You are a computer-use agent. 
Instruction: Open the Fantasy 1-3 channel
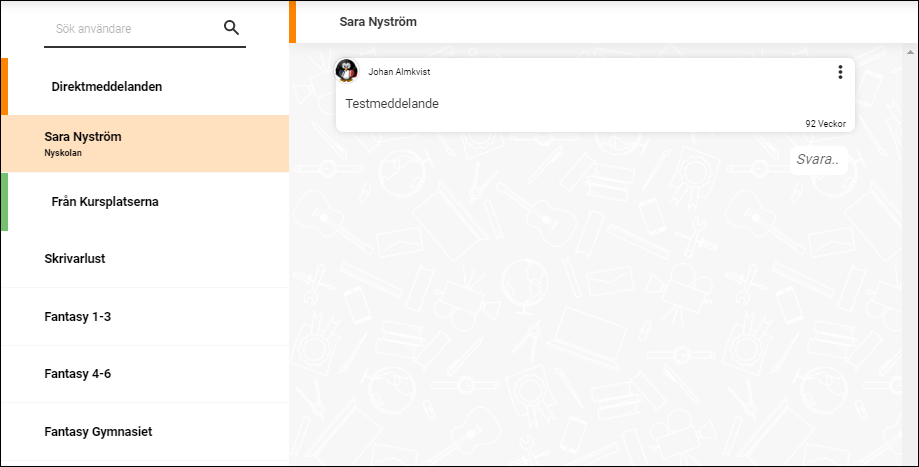[145, 316]
